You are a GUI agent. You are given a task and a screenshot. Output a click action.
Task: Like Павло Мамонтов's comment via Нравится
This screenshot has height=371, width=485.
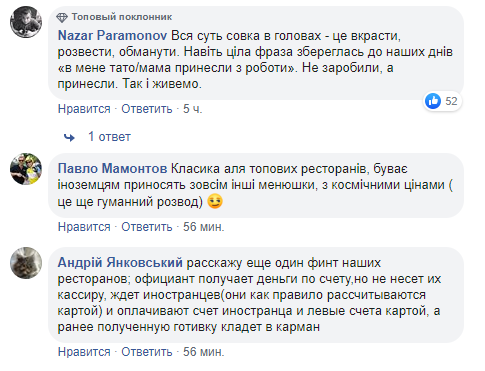tap(84, 227)
